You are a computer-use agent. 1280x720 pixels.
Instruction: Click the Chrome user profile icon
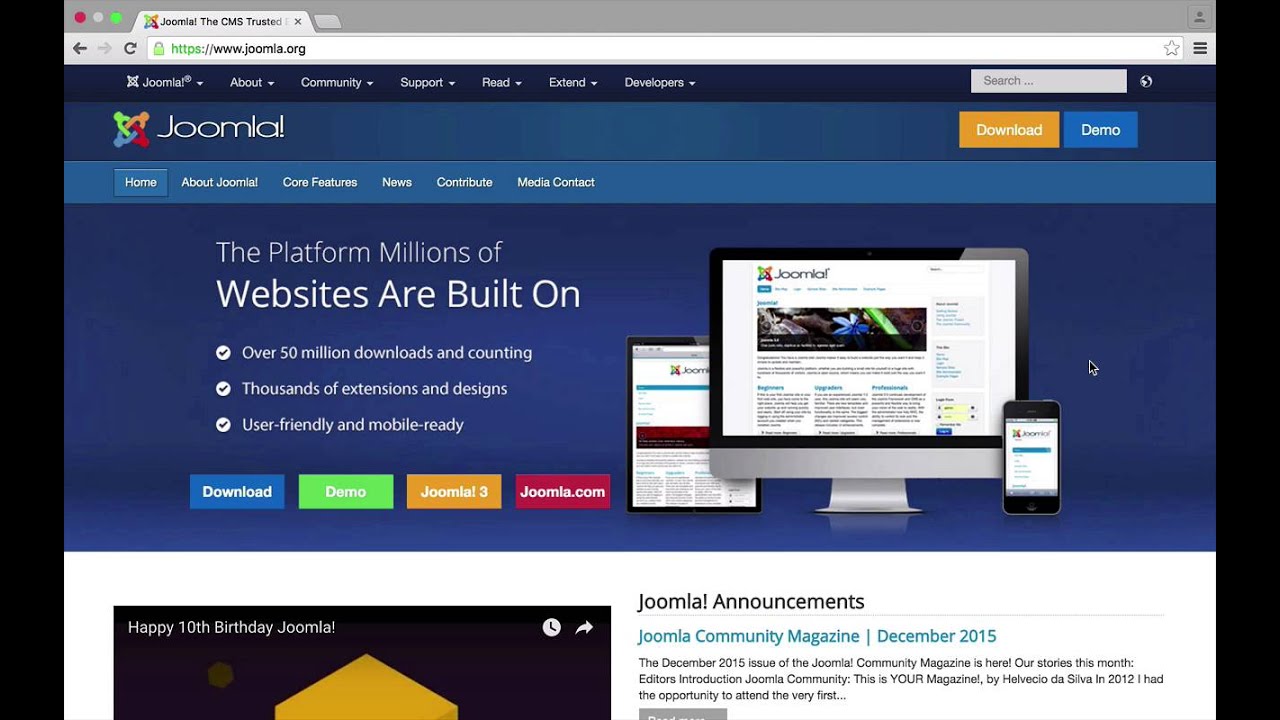click(1200, 17)
